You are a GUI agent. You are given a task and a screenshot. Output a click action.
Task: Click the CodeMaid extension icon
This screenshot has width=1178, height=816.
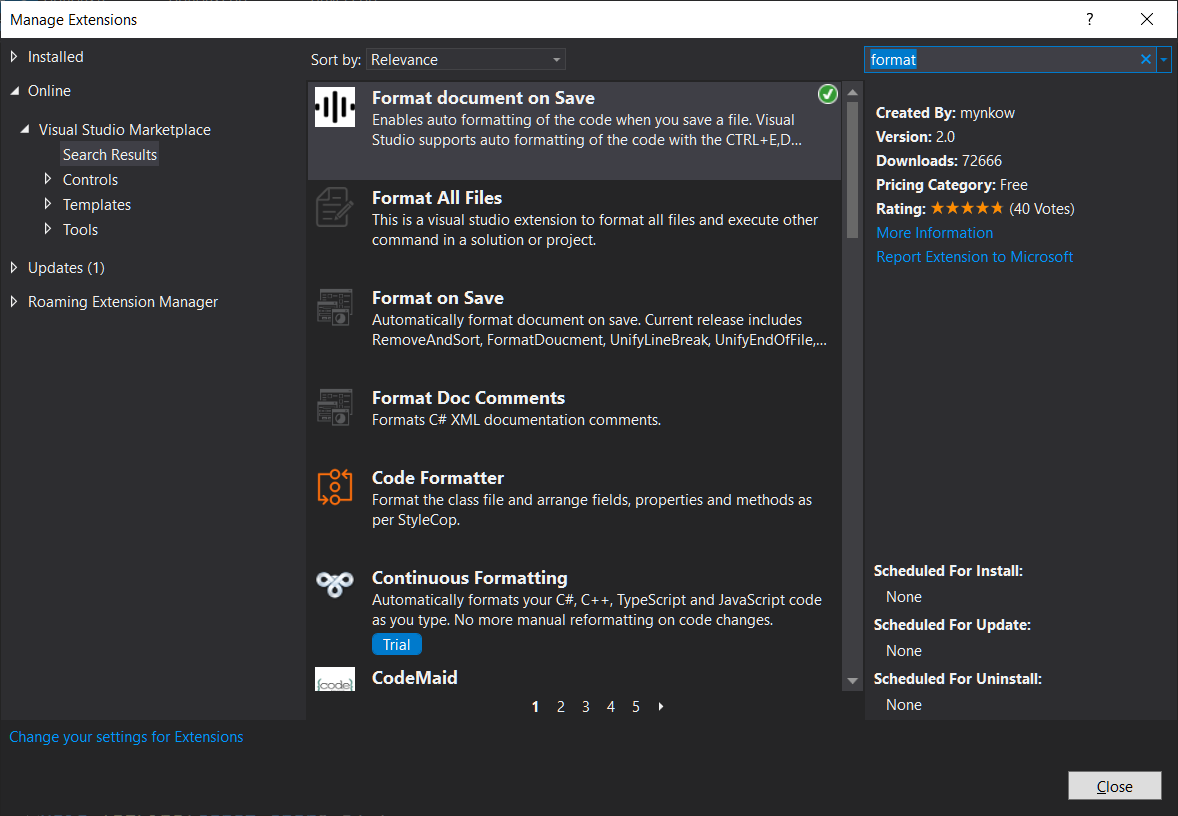335,678
